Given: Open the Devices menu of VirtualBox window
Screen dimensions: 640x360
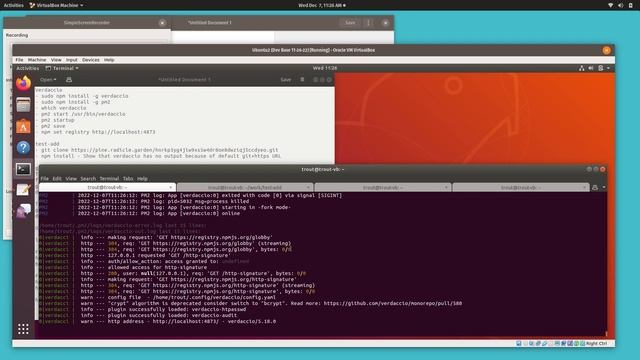Looking at the screenshot, I should (x=91, y=60).
